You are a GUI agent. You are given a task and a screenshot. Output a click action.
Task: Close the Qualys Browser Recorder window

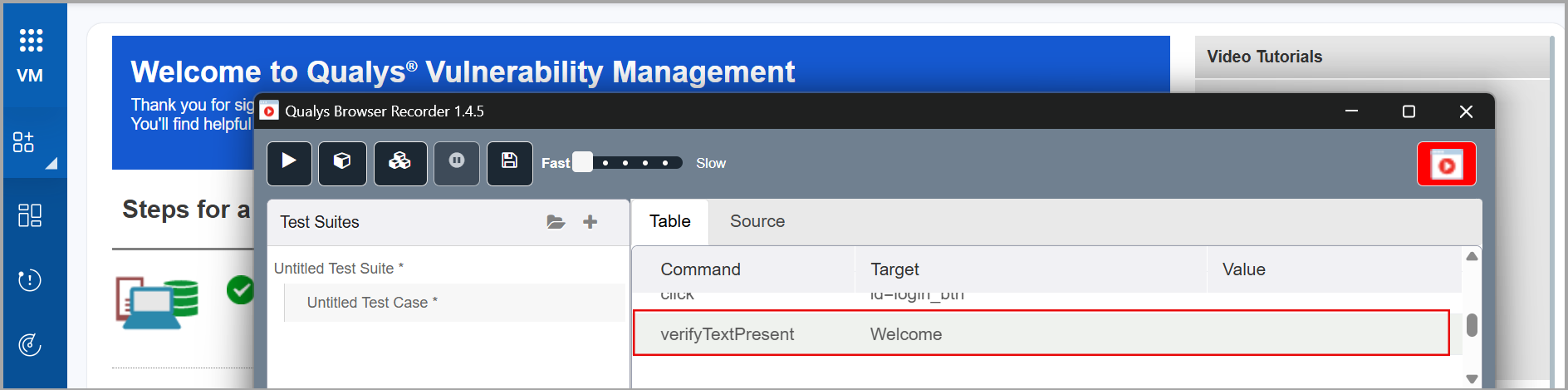pyautogui.click(x=1466, y=111)
